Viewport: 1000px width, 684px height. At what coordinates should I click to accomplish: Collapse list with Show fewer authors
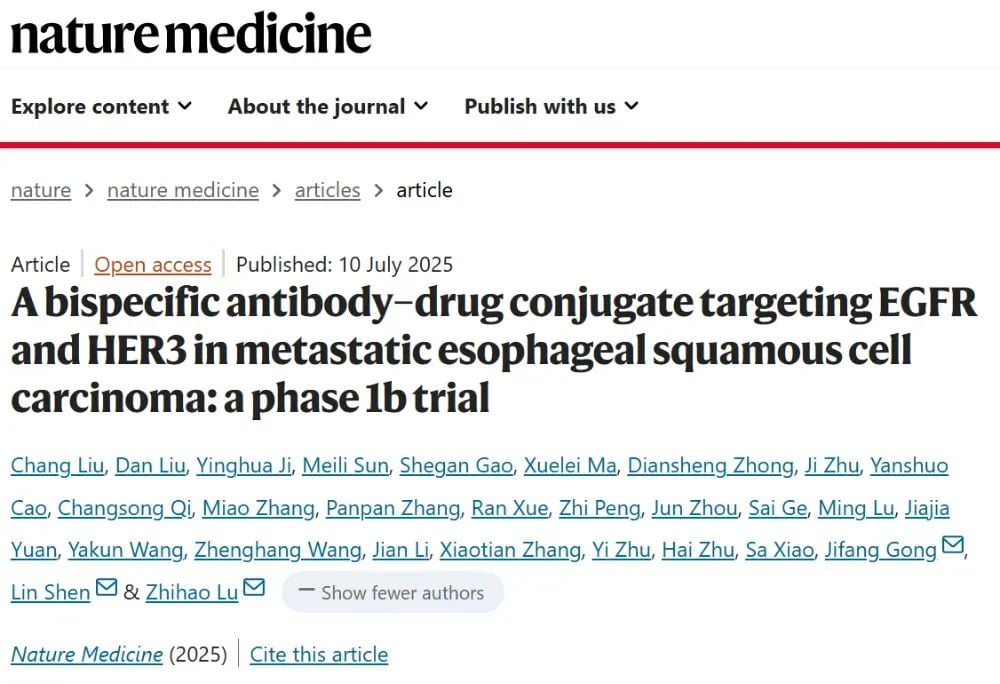coord(392,592)
